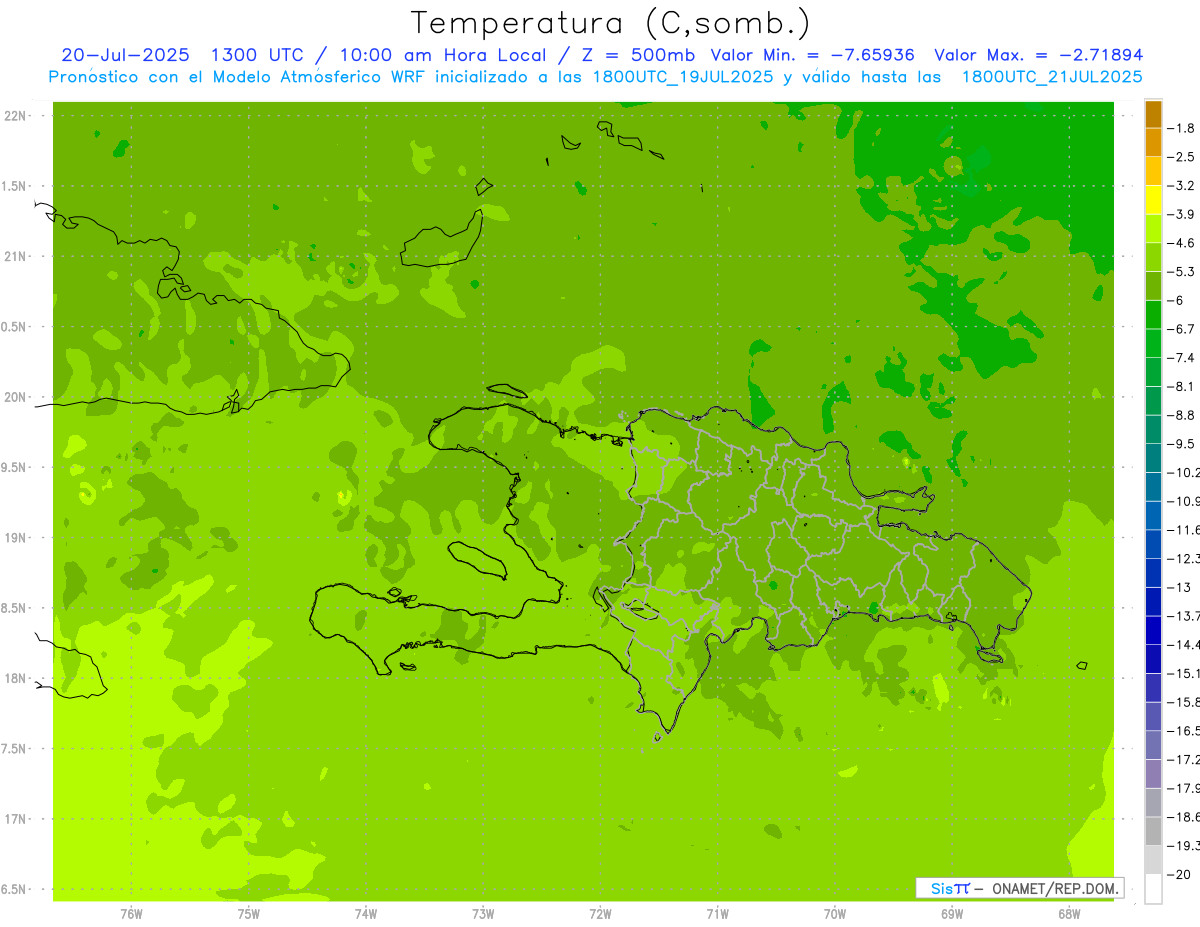The image size is (1200, 927).
Task: Click the '-20' colorbar value label
Action: point(1180,875)
